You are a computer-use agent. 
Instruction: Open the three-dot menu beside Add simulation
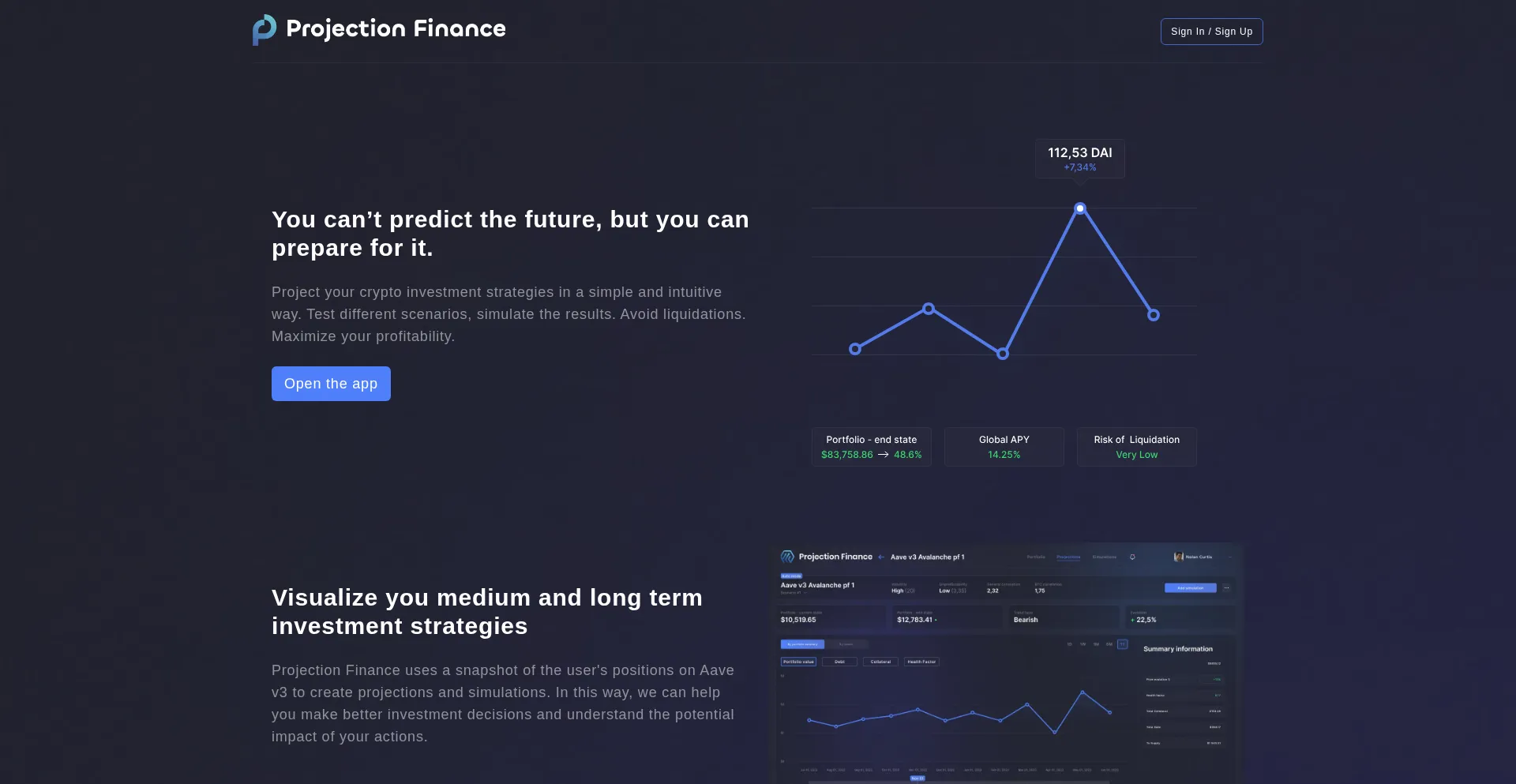coord(1226,588)
